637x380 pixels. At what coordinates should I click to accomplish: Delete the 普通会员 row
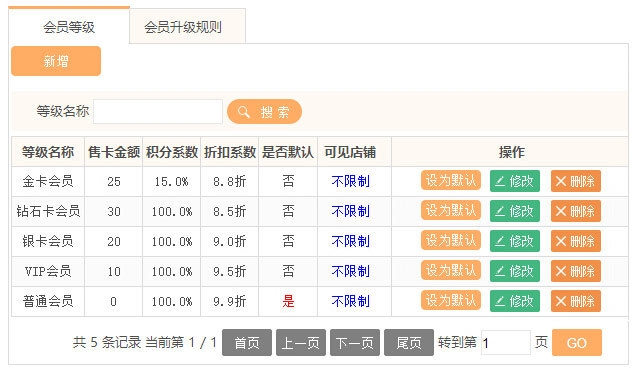pyautogui.click(x=576, y=301)
